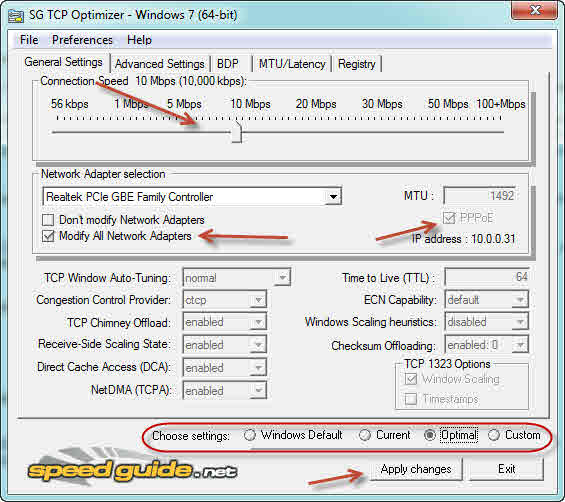
Task: Open the Preferences menu
Action: coord(82,40)
